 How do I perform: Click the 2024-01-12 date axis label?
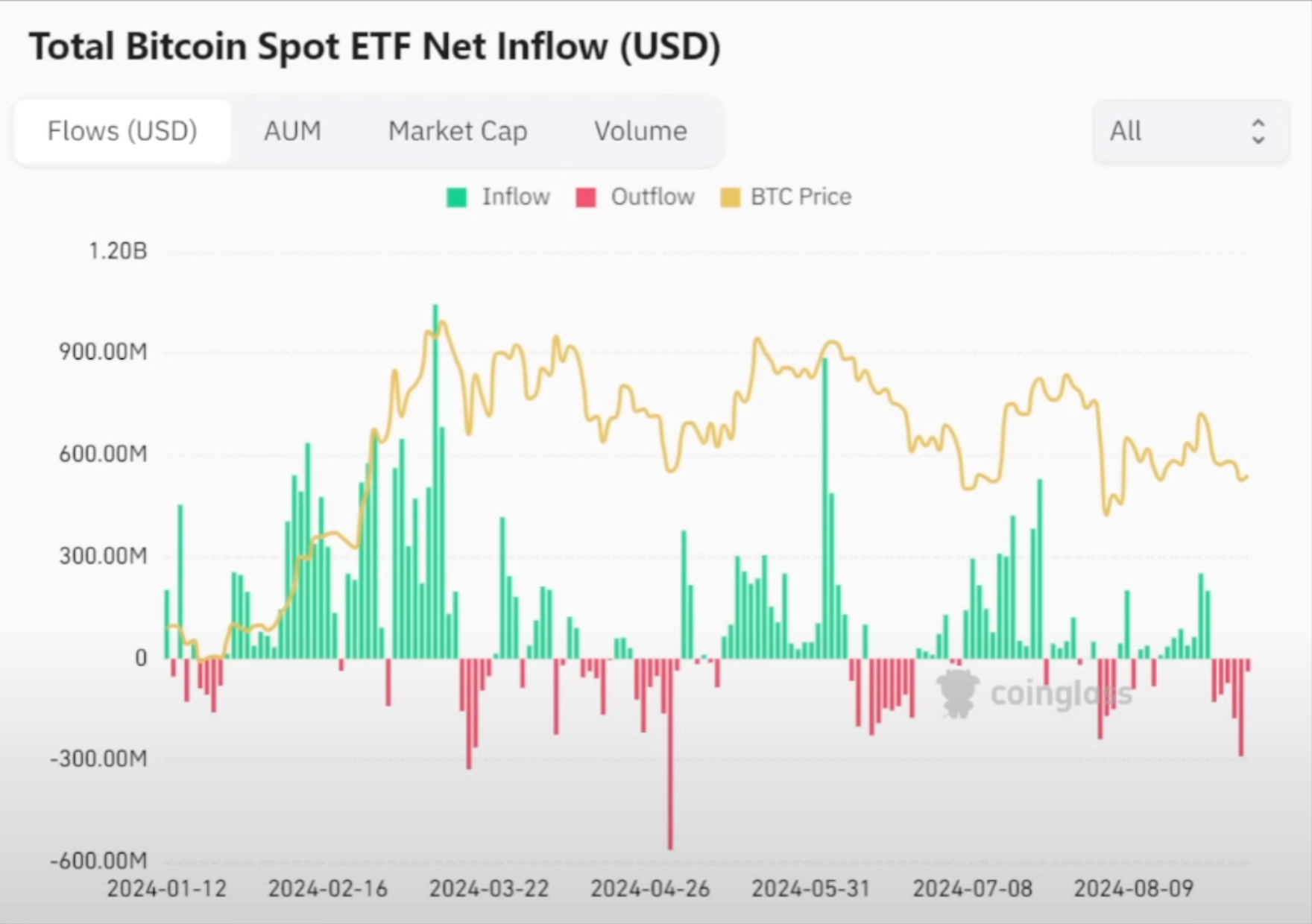[x=166, y=889]
